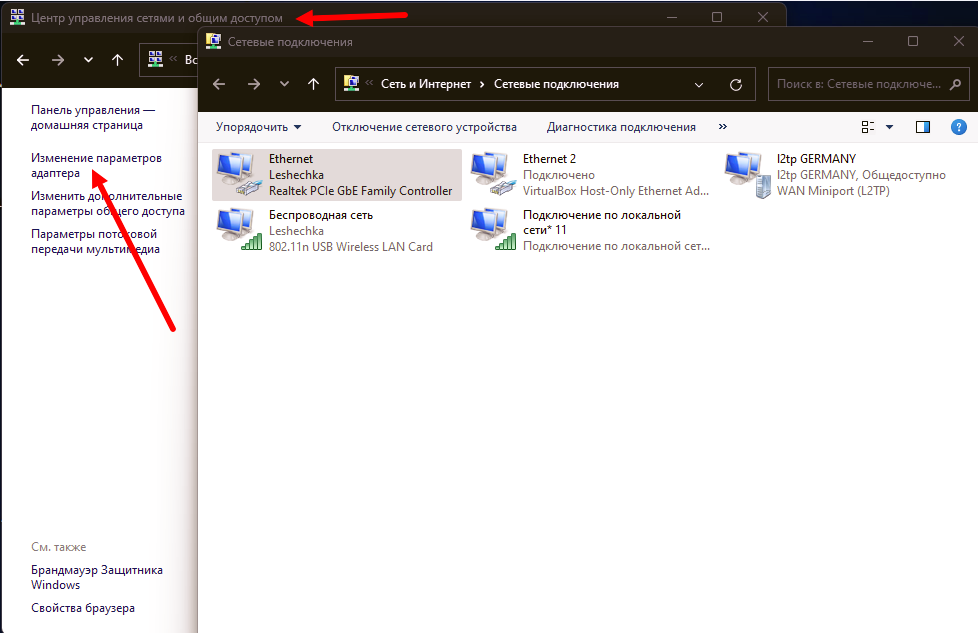Expand address bar history dropdown
Screen dimensions: 978x633
pos(699,84)
